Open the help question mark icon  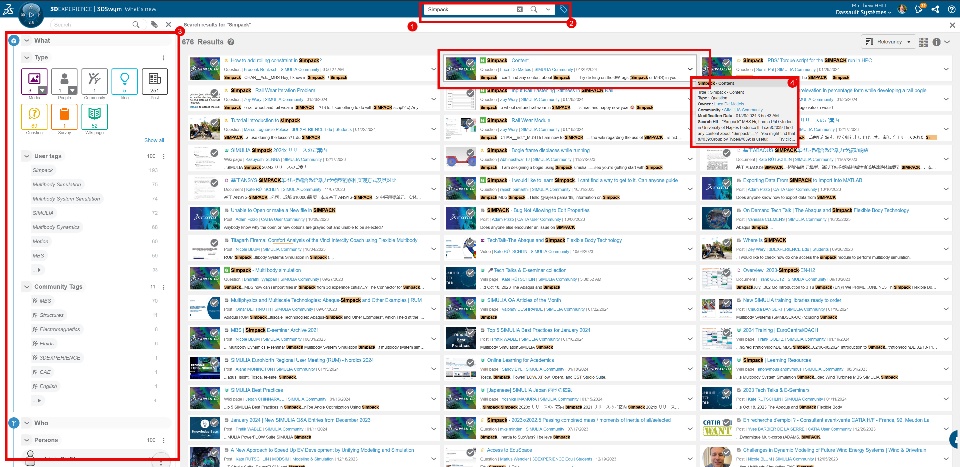(x=951, y=9)
